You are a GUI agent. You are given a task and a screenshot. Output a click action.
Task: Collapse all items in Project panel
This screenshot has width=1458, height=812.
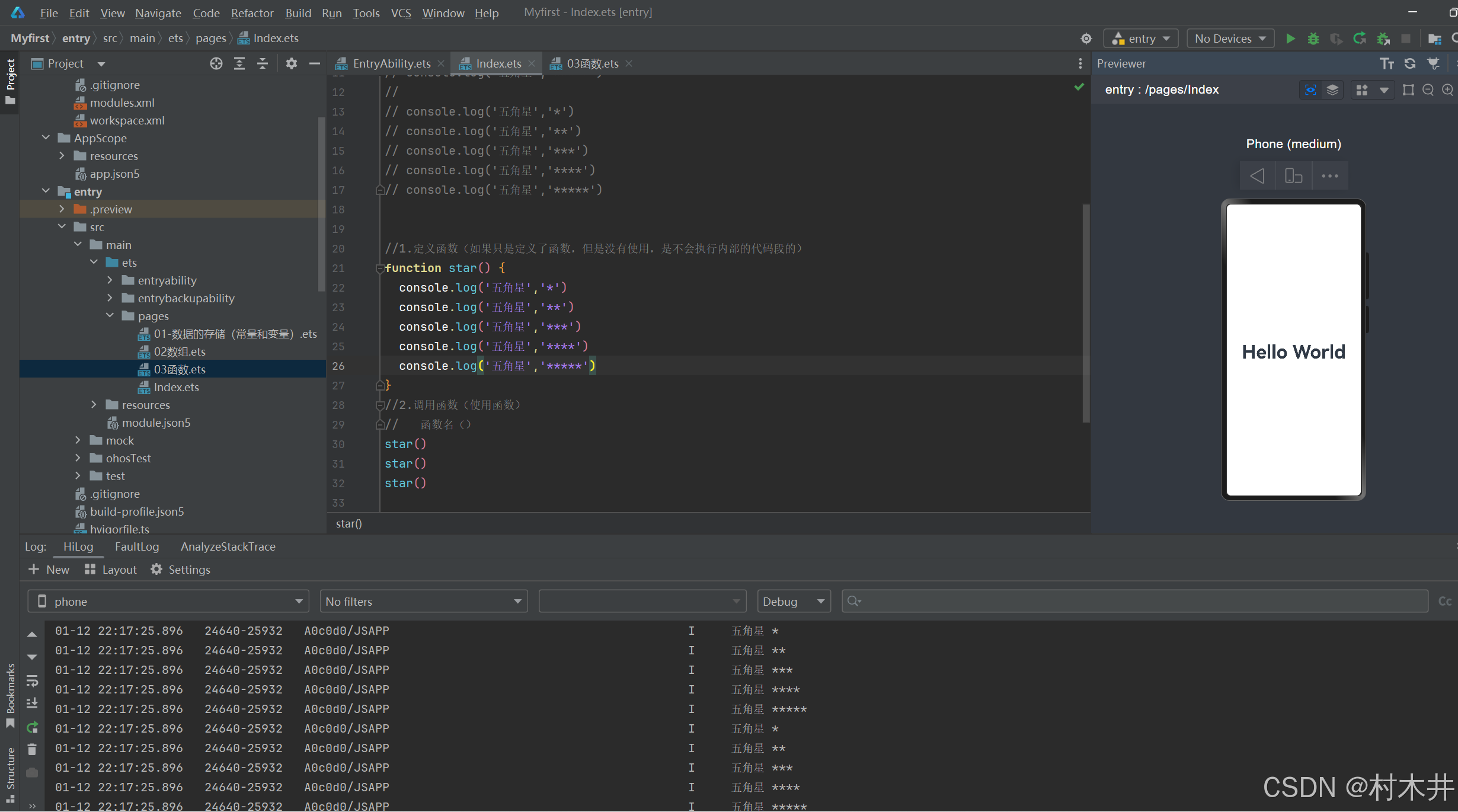point(263,63)
